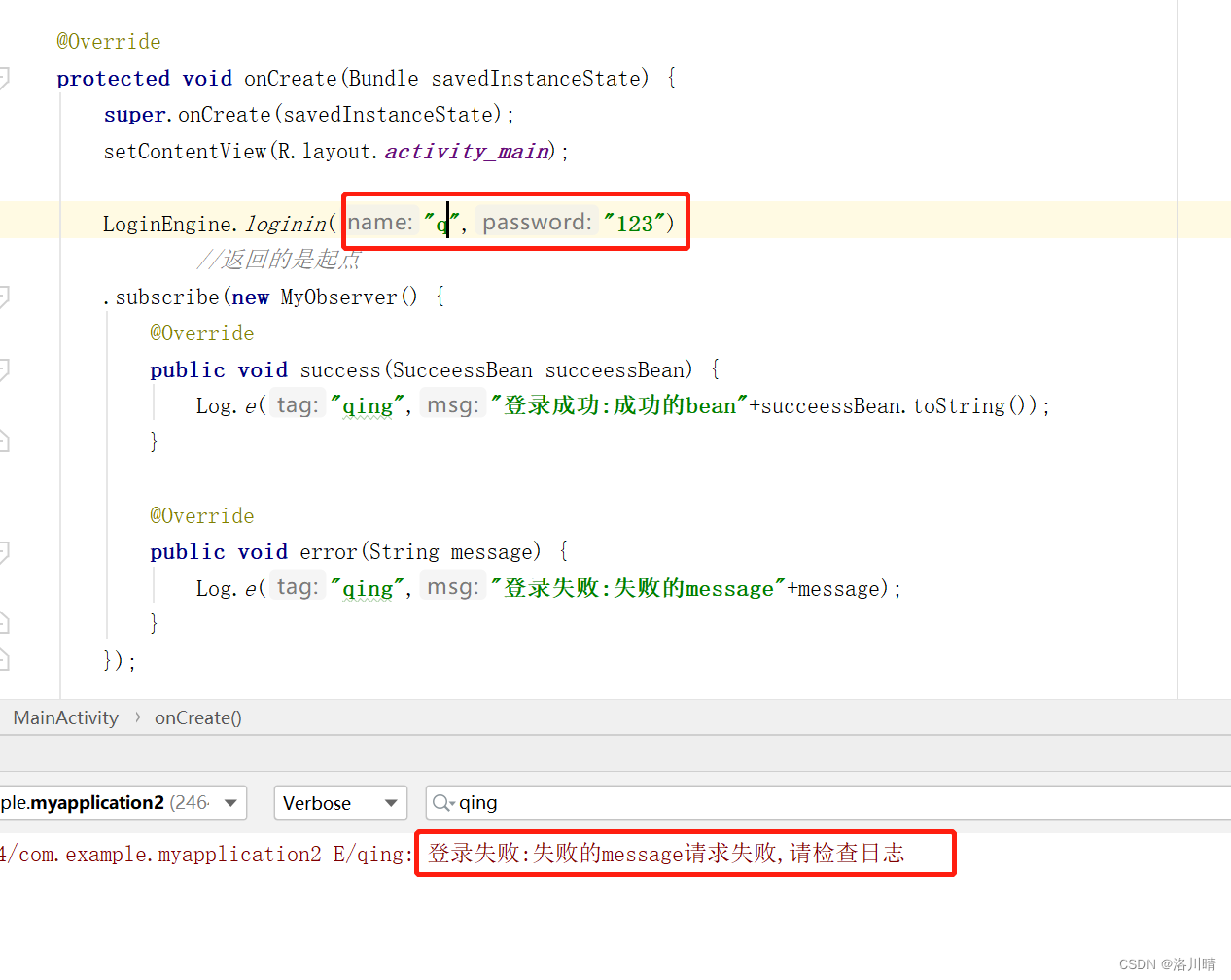Click inside the qing search field
This screenshot has width=1231, height=980.
pyautogui.click(x=583, y=802)
